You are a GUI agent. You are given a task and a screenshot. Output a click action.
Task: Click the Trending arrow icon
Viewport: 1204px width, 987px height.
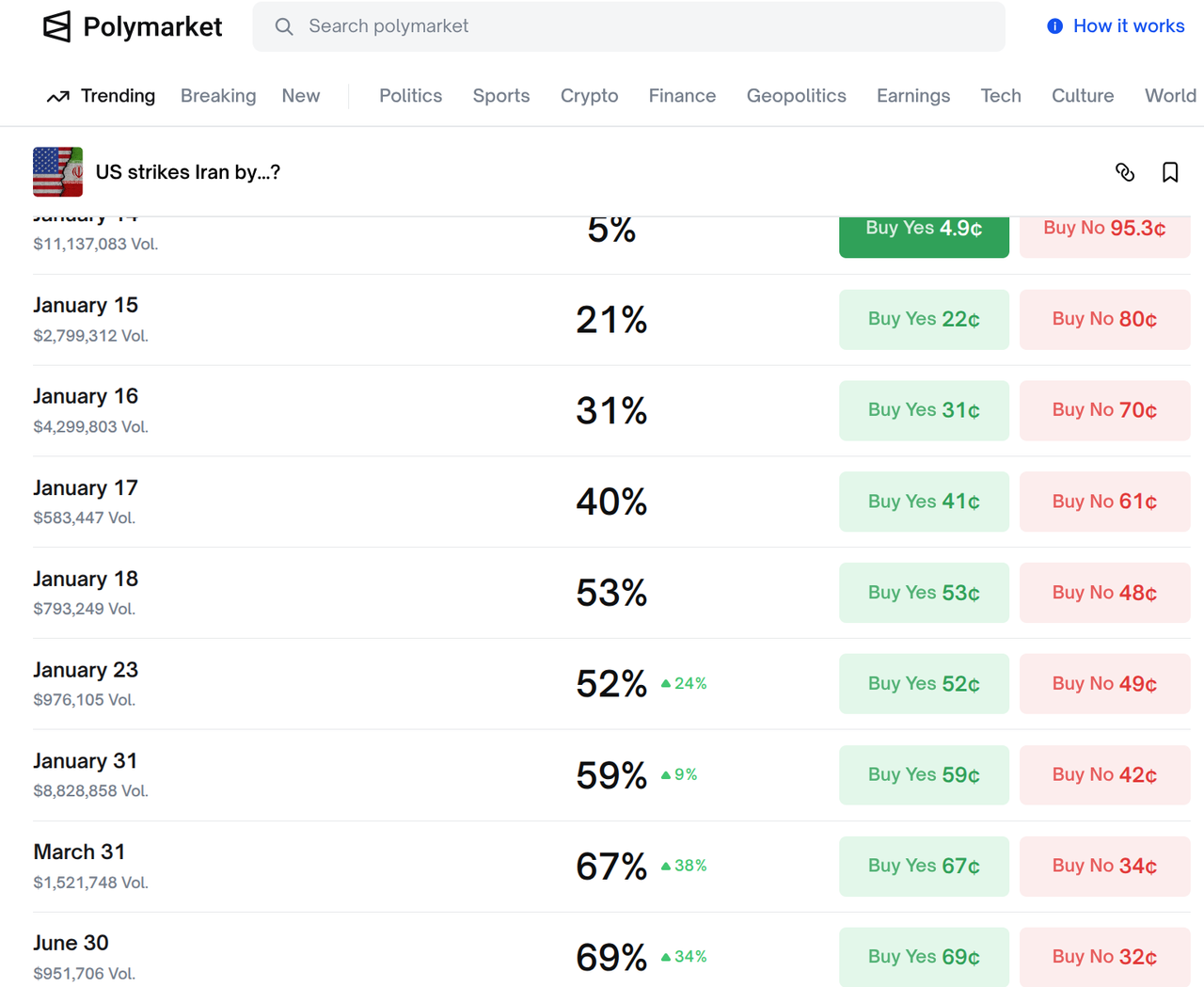58,96
